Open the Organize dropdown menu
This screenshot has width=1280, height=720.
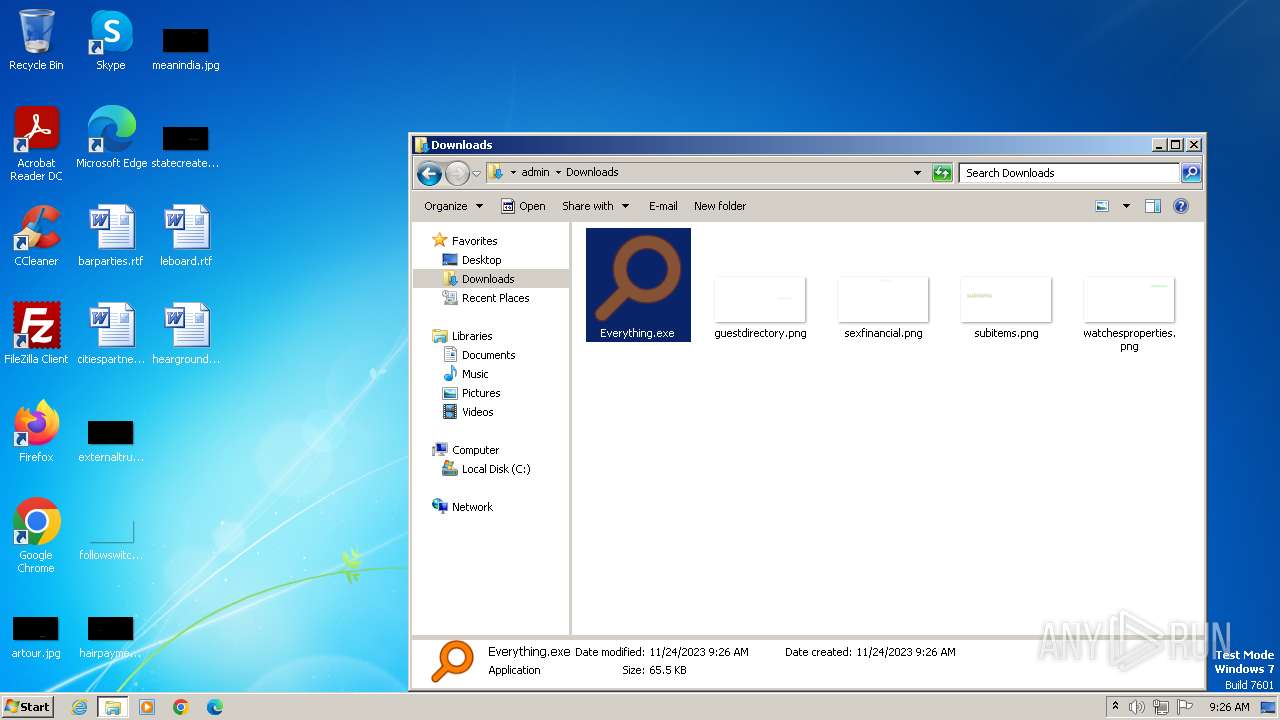pos(453,206)
